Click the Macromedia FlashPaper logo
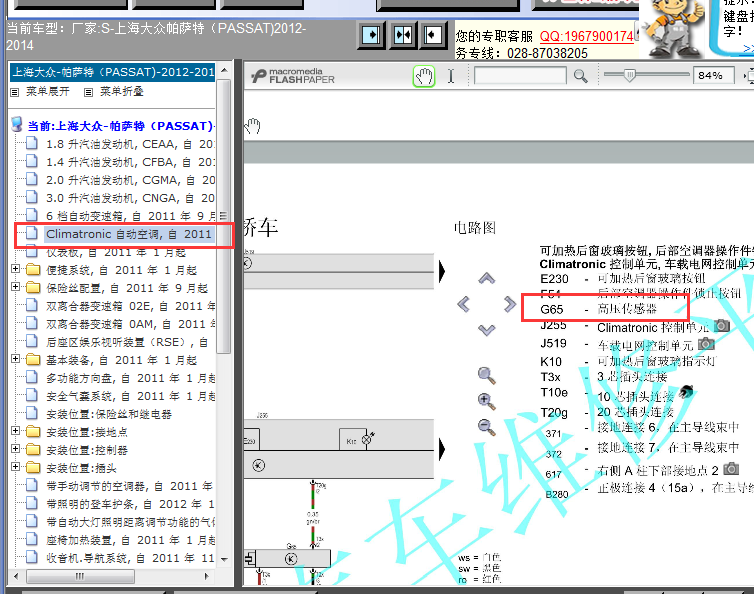Screen dimensions: 754x594 (293, 76)
